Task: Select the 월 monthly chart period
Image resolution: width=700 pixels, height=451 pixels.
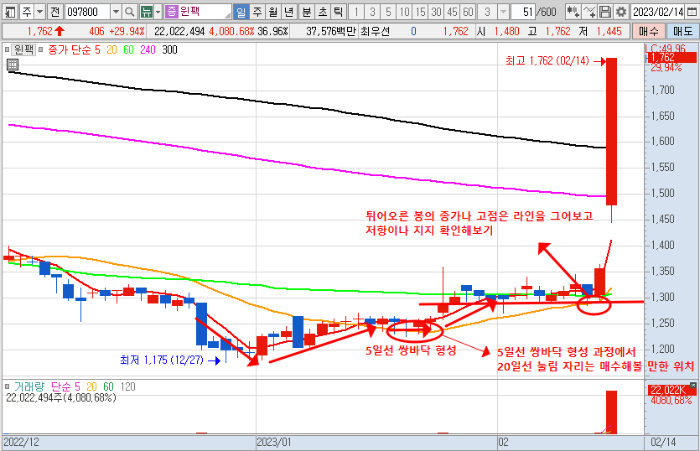Action: [273, 12]
